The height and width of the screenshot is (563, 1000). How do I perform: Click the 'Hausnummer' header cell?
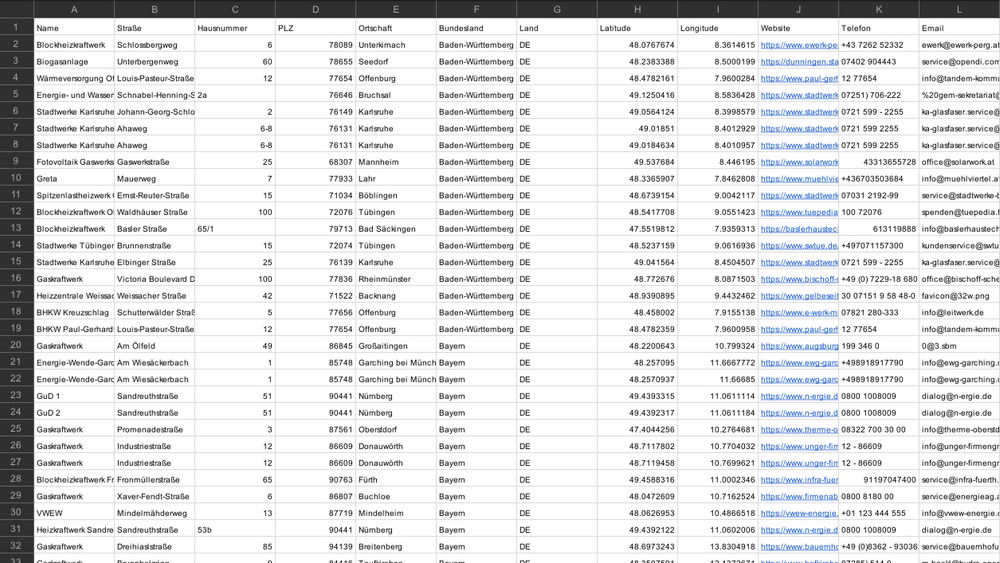tap(235, 28)
